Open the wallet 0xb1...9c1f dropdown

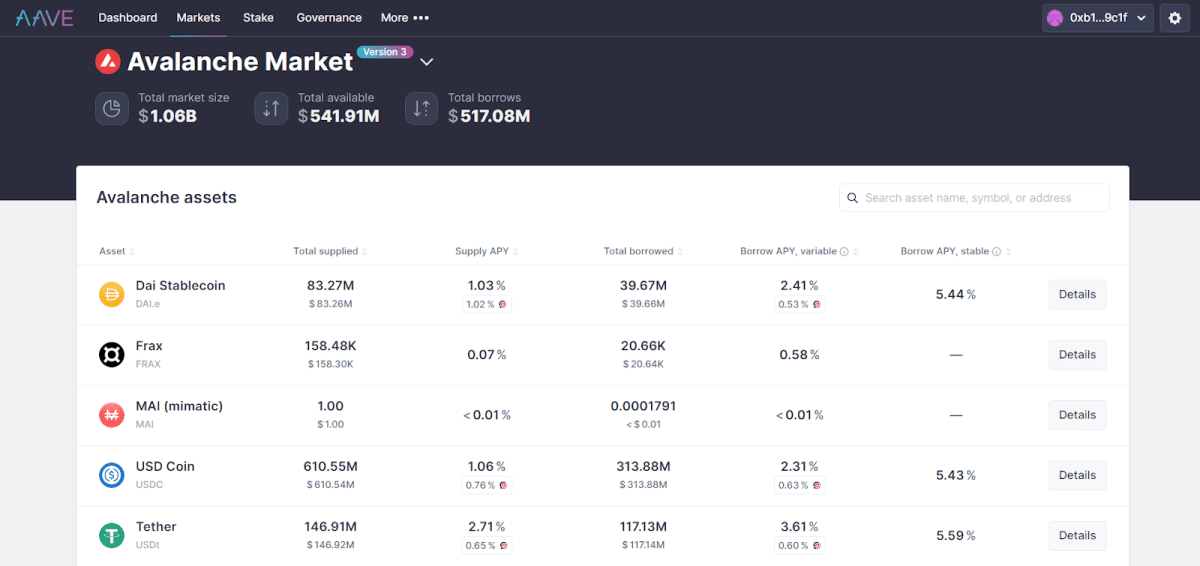1098,18
